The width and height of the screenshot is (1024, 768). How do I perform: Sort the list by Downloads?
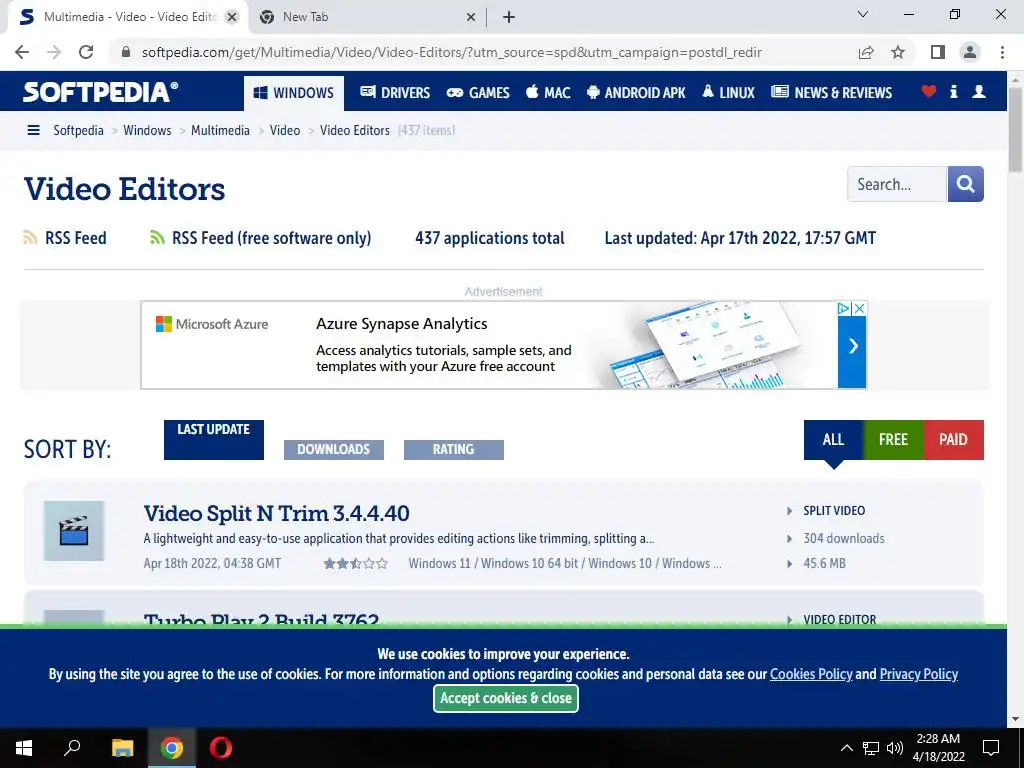tap(334, 449)
